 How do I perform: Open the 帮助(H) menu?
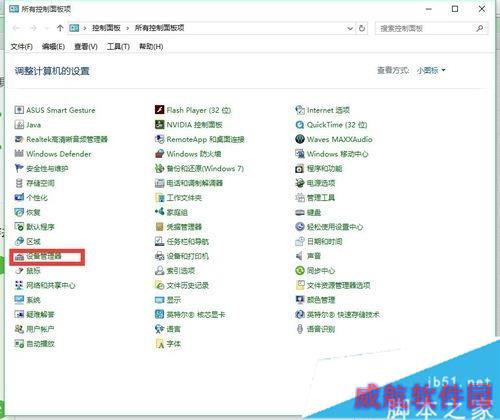coord(151,46)
